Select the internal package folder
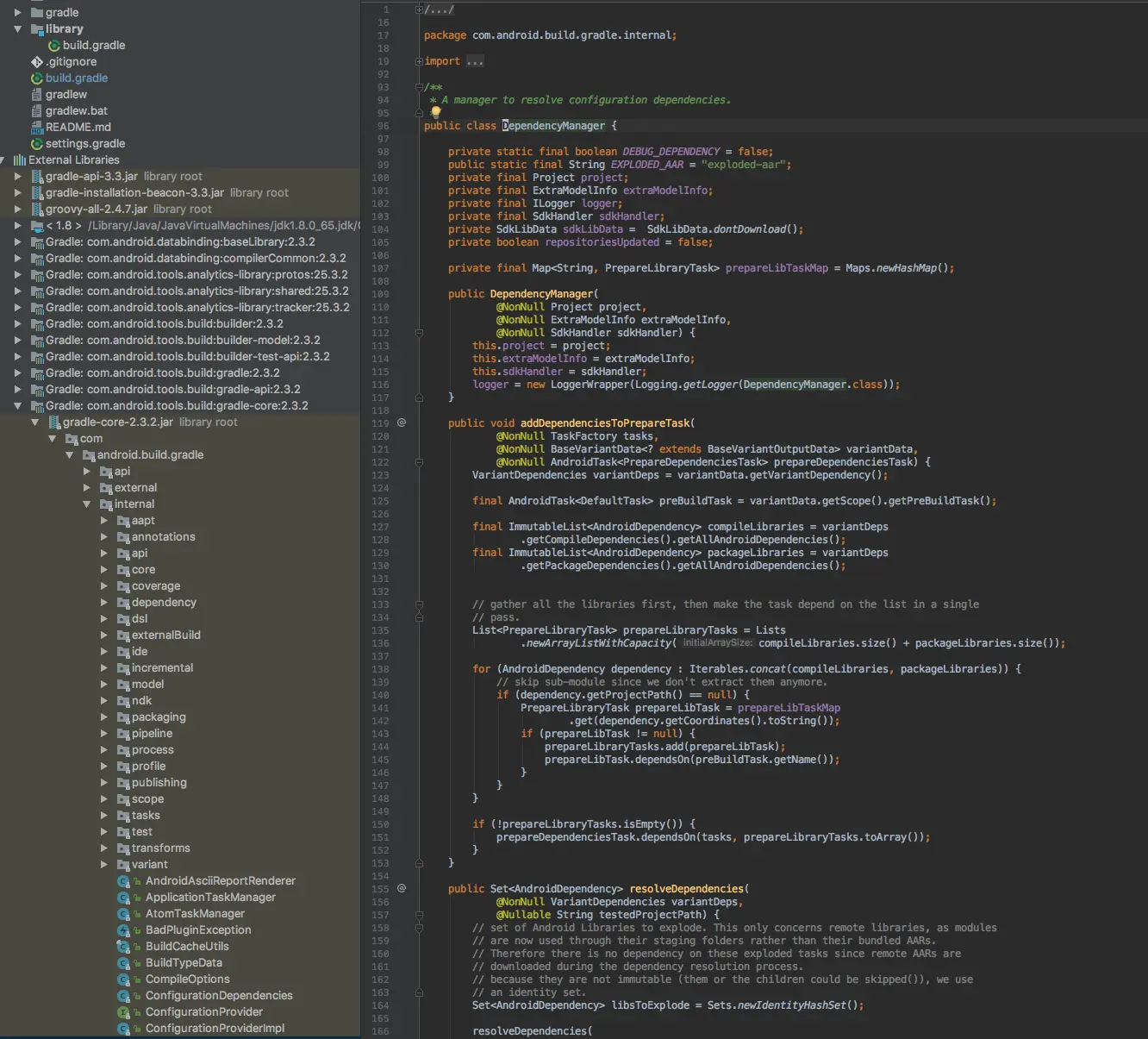Viewport: 1148px width, 1039px height. [134, 504]
